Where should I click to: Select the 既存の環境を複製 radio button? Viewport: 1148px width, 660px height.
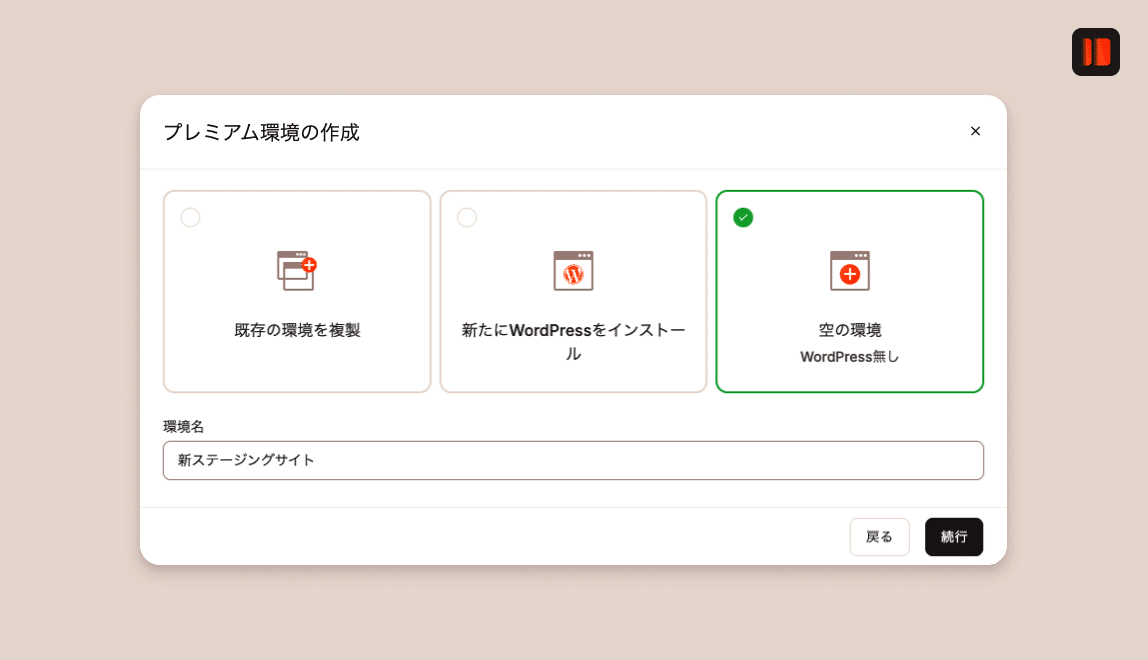[x=191, y=217]
